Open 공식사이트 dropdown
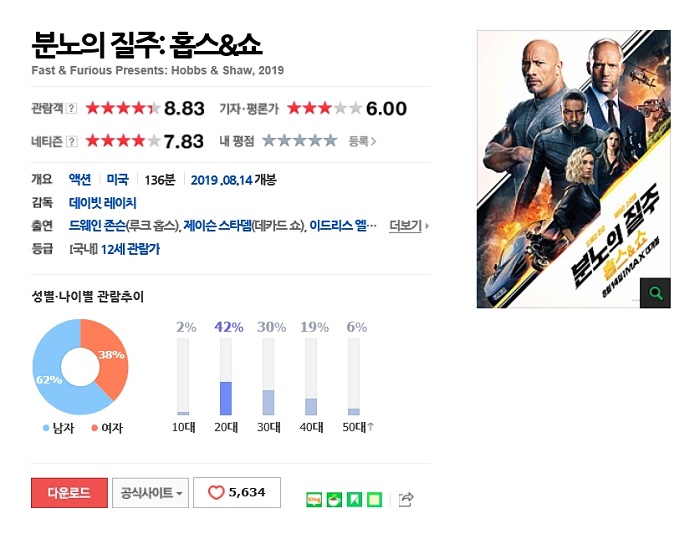This screenshot has height=549, width=700. coord(152,492)
